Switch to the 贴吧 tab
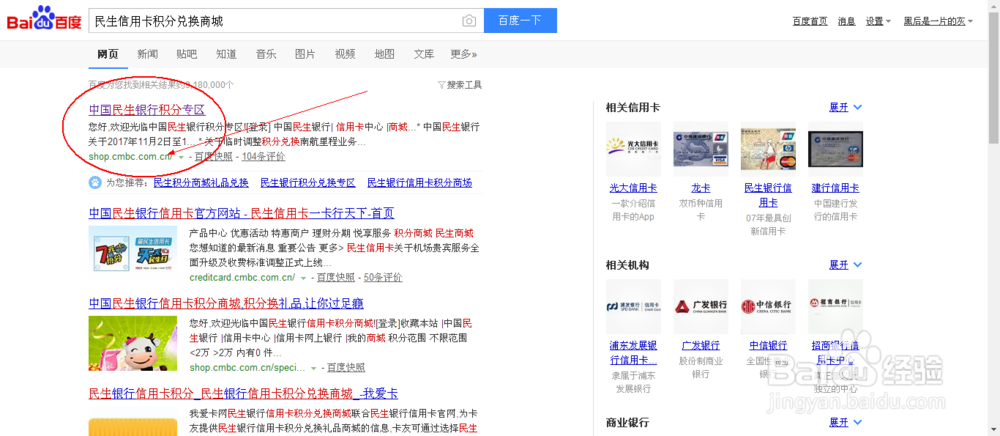 coord(187,54)
